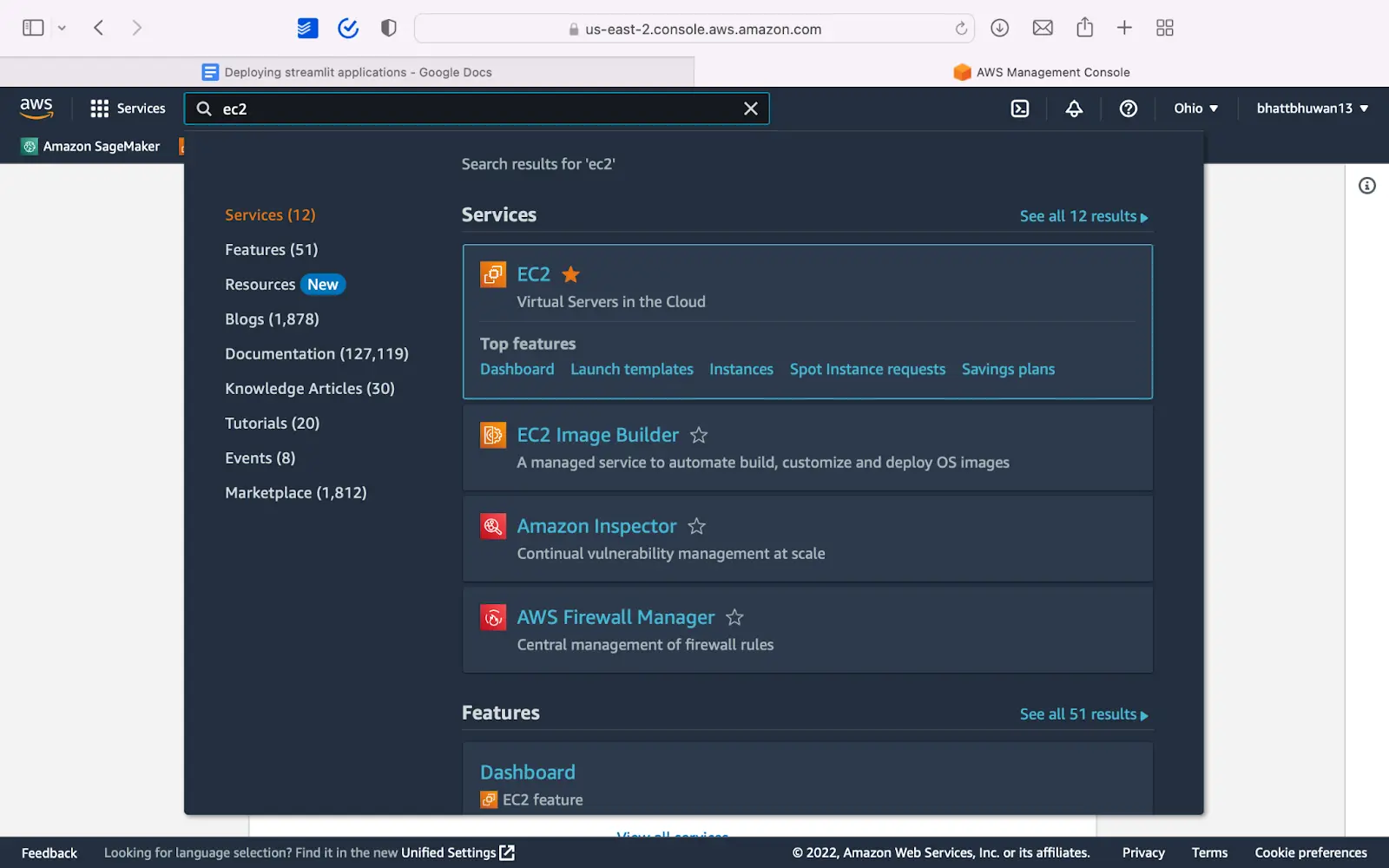The width and height of the screenshot is (1389, 868).
Task: Open Cookie preferences
Action: (x=1311, y=852)
